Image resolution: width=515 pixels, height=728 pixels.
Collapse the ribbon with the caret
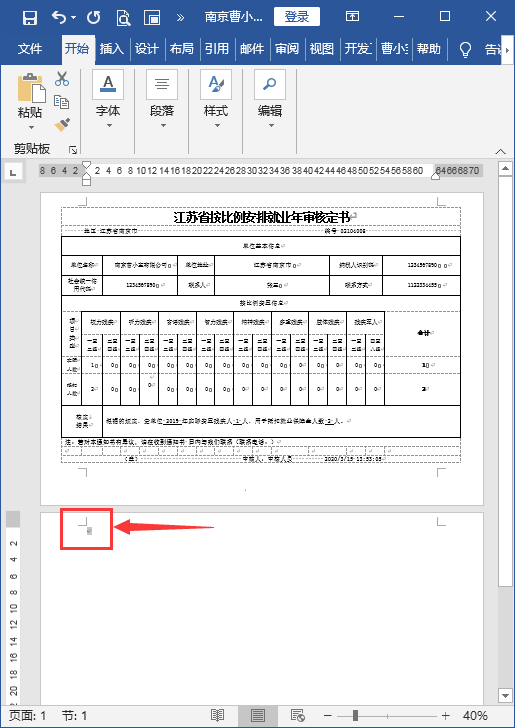pyautogui.click(x=501, y=151)
